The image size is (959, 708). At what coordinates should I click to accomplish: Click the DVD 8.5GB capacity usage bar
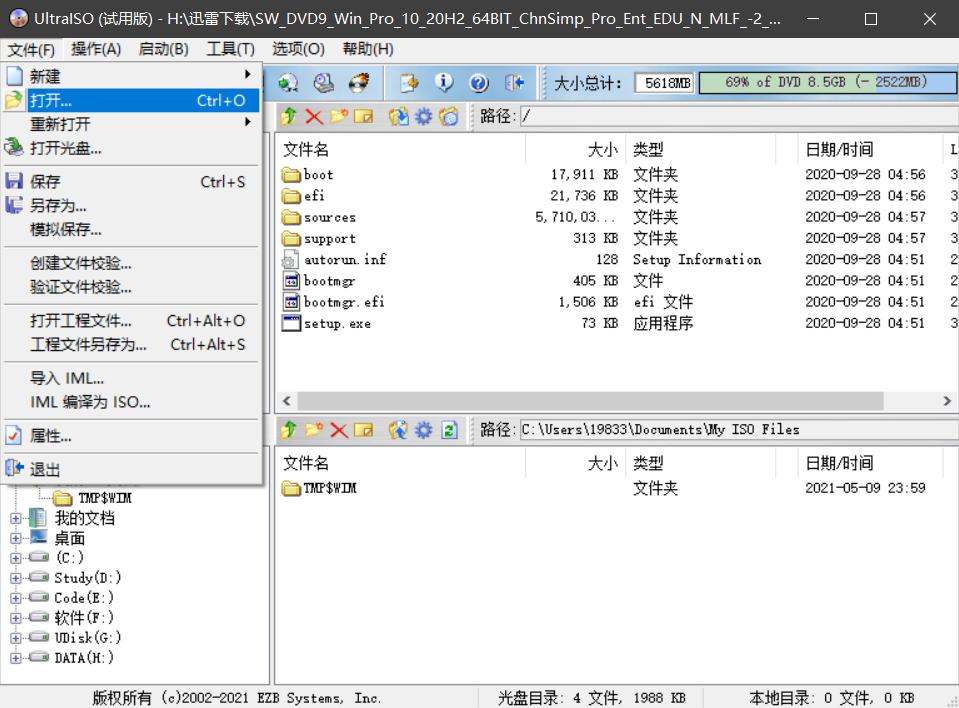click(828, 83)
